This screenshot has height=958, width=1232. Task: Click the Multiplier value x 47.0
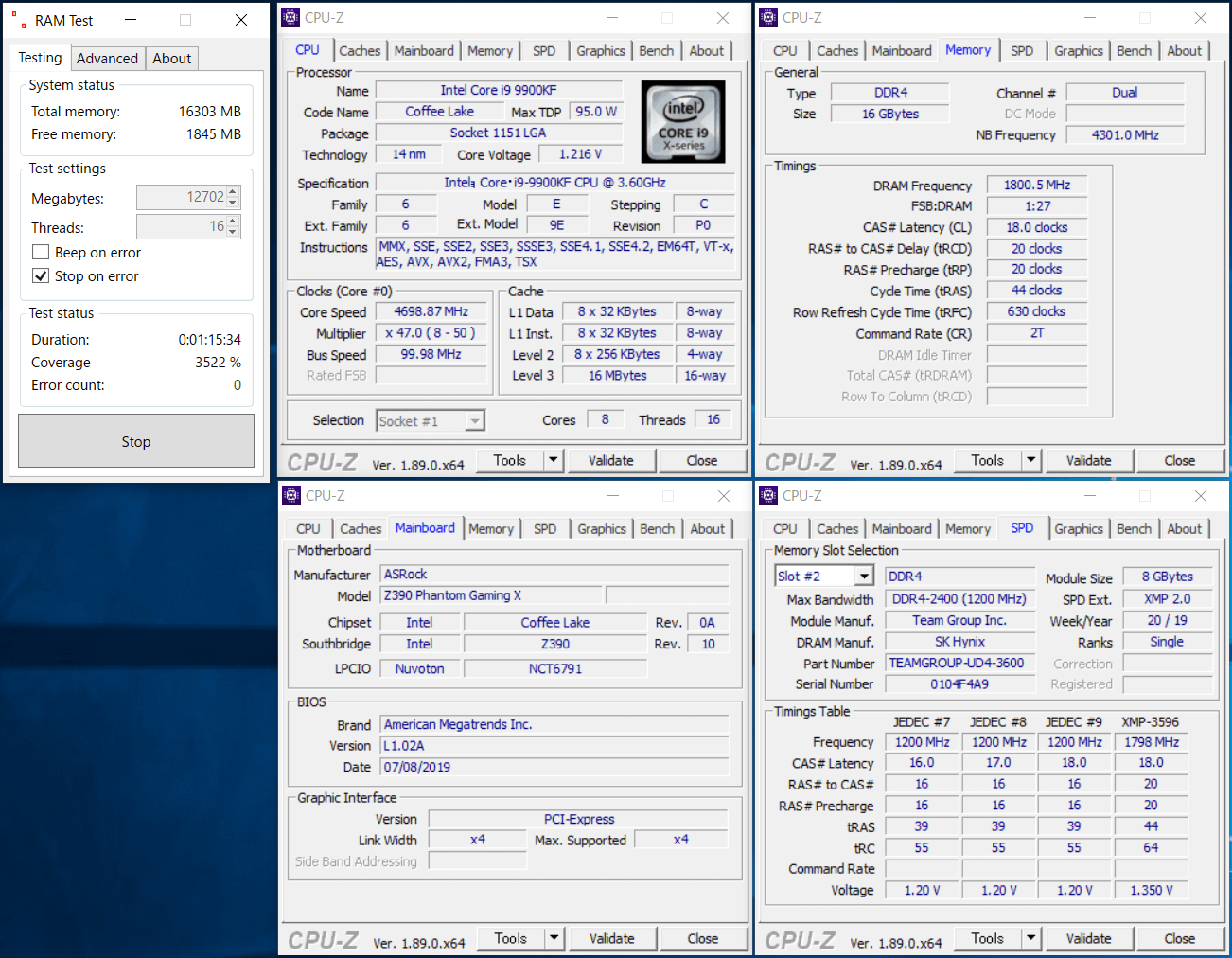431,333
